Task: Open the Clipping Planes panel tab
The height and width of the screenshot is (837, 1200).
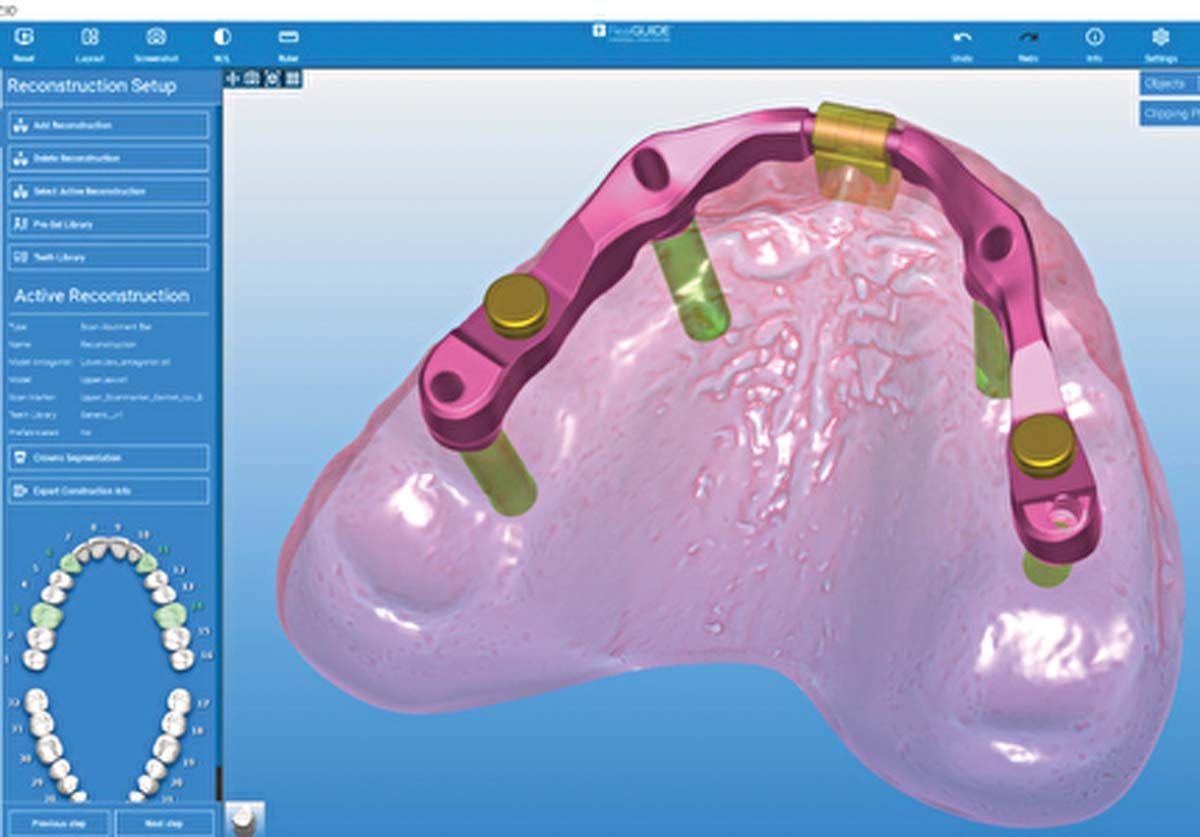Action: [x=1169, y=113]
